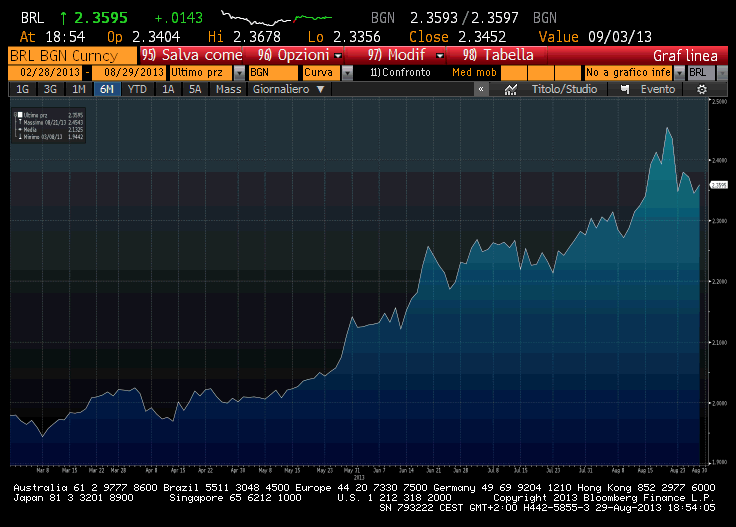Expand the No a grafico infe dropdown
This screenshot has height=527, width=736.
679,73
